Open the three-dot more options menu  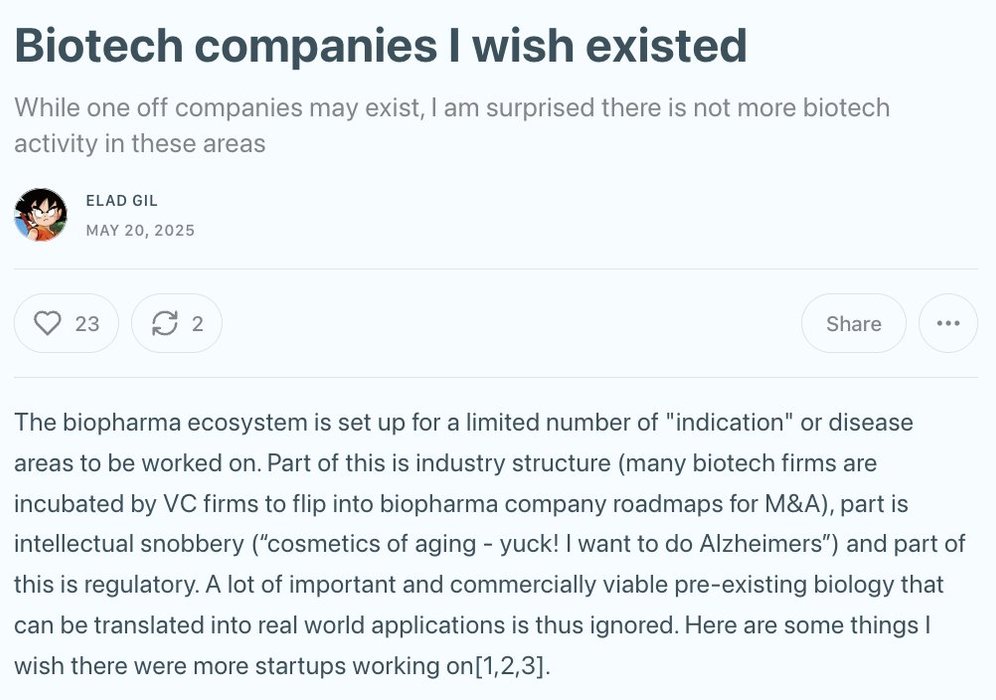[x=947, y=323]
